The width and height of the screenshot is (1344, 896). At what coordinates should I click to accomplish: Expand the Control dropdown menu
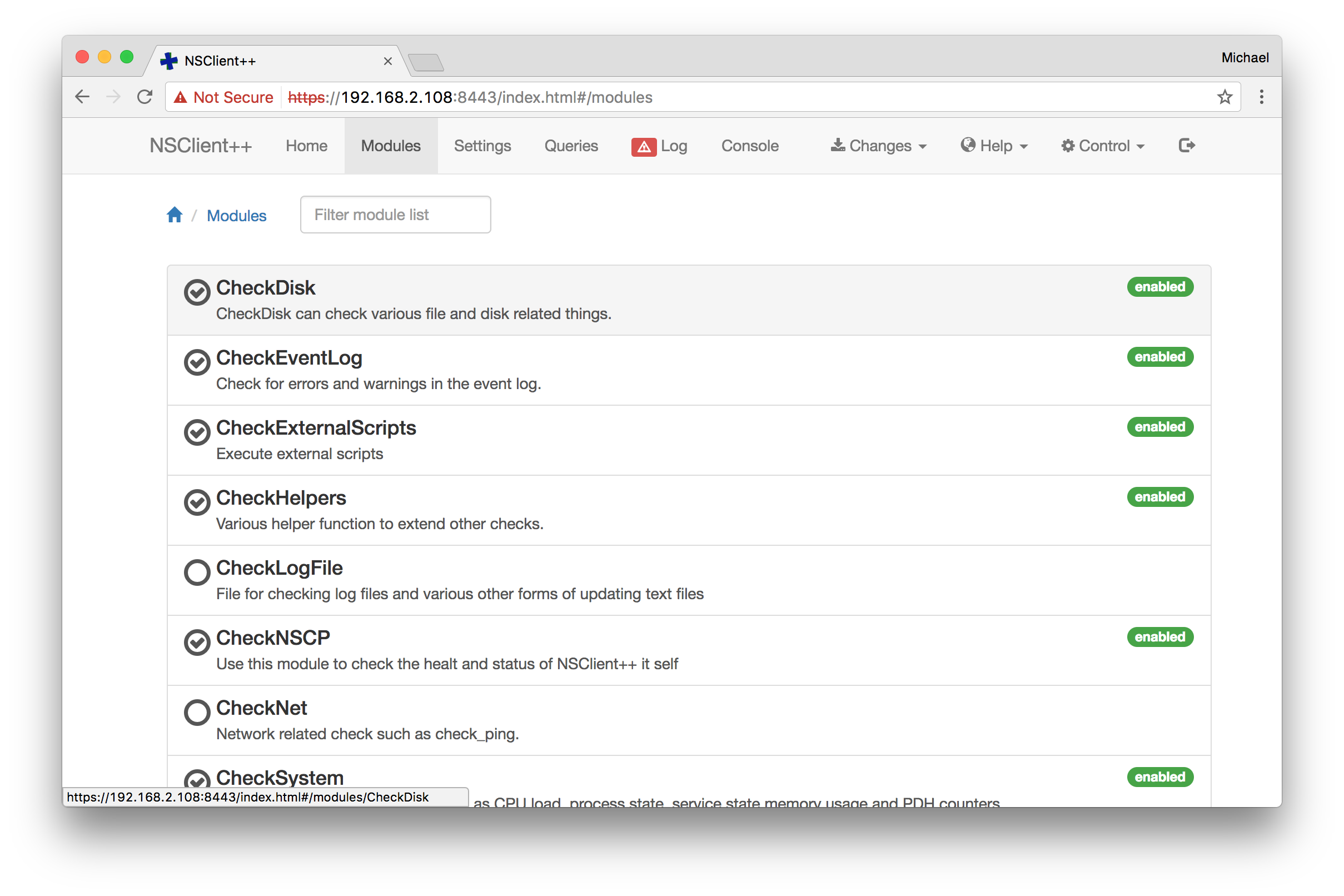click(1103, 146)
